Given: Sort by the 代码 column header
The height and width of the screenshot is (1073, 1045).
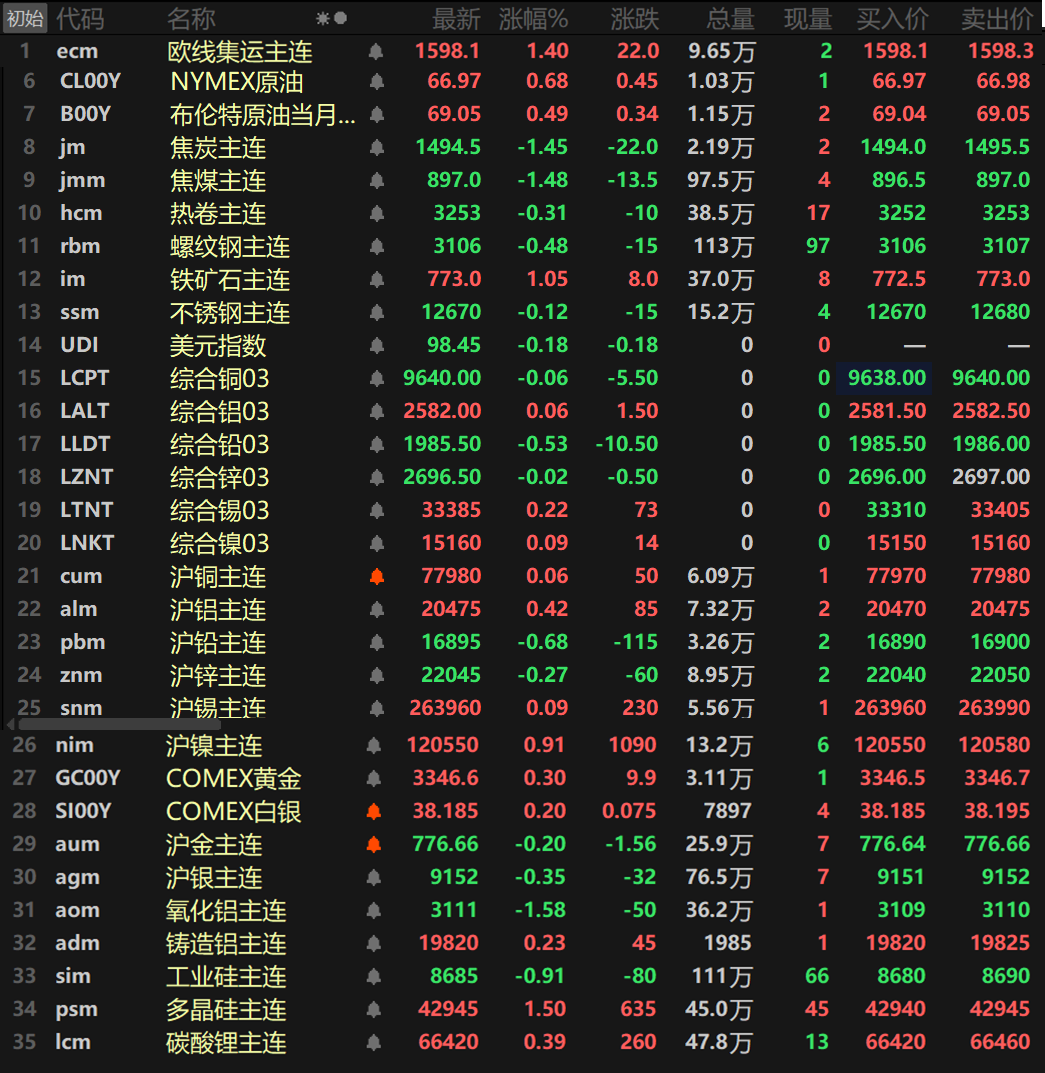Looking at the screenshot, I should [x=80, y=18].
